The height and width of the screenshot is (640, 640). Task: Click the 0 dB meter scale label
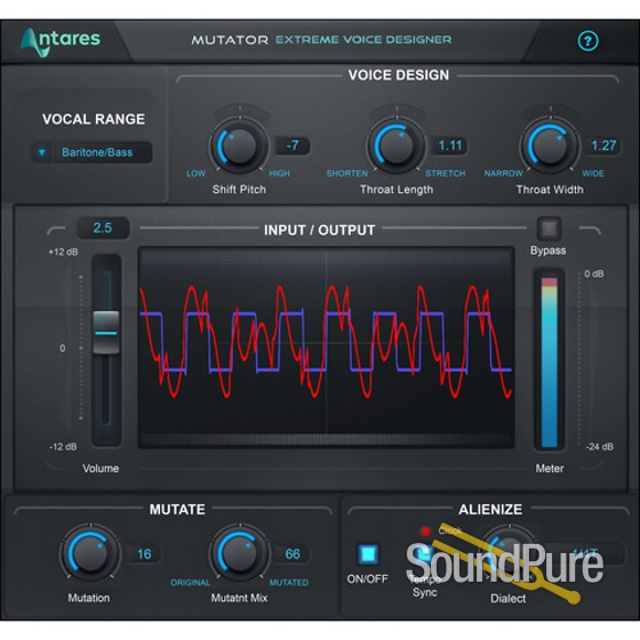coord(594,274)
